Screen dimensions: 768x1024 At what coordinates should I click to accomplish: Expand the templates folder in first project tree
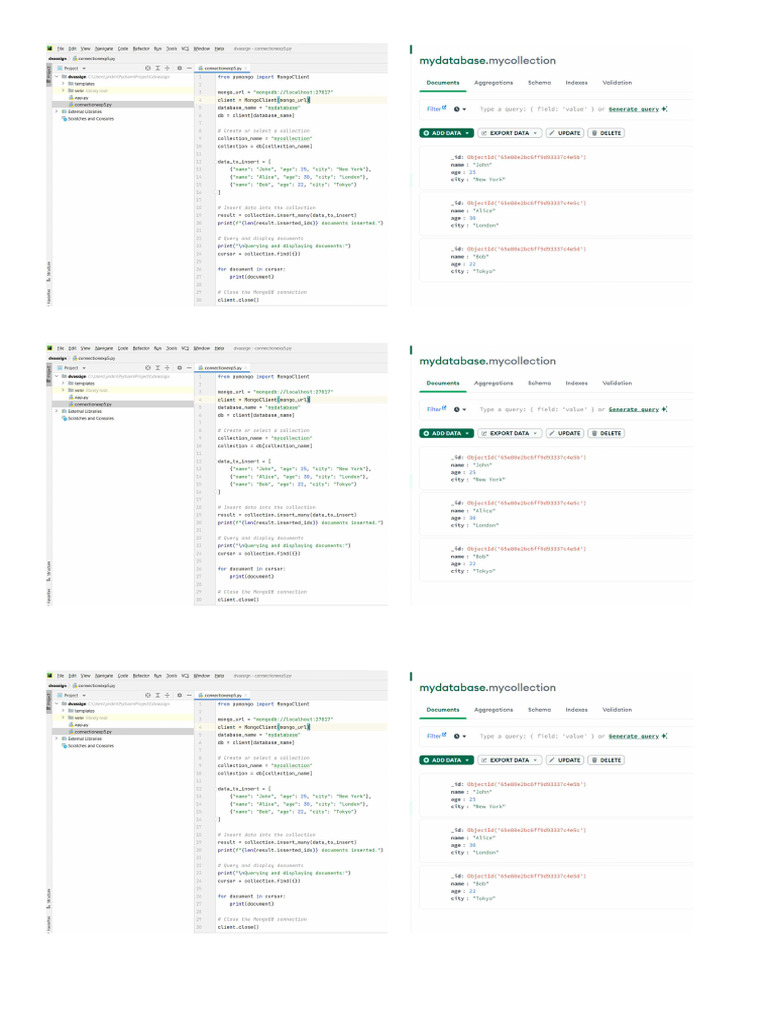(x=63, y=84)
